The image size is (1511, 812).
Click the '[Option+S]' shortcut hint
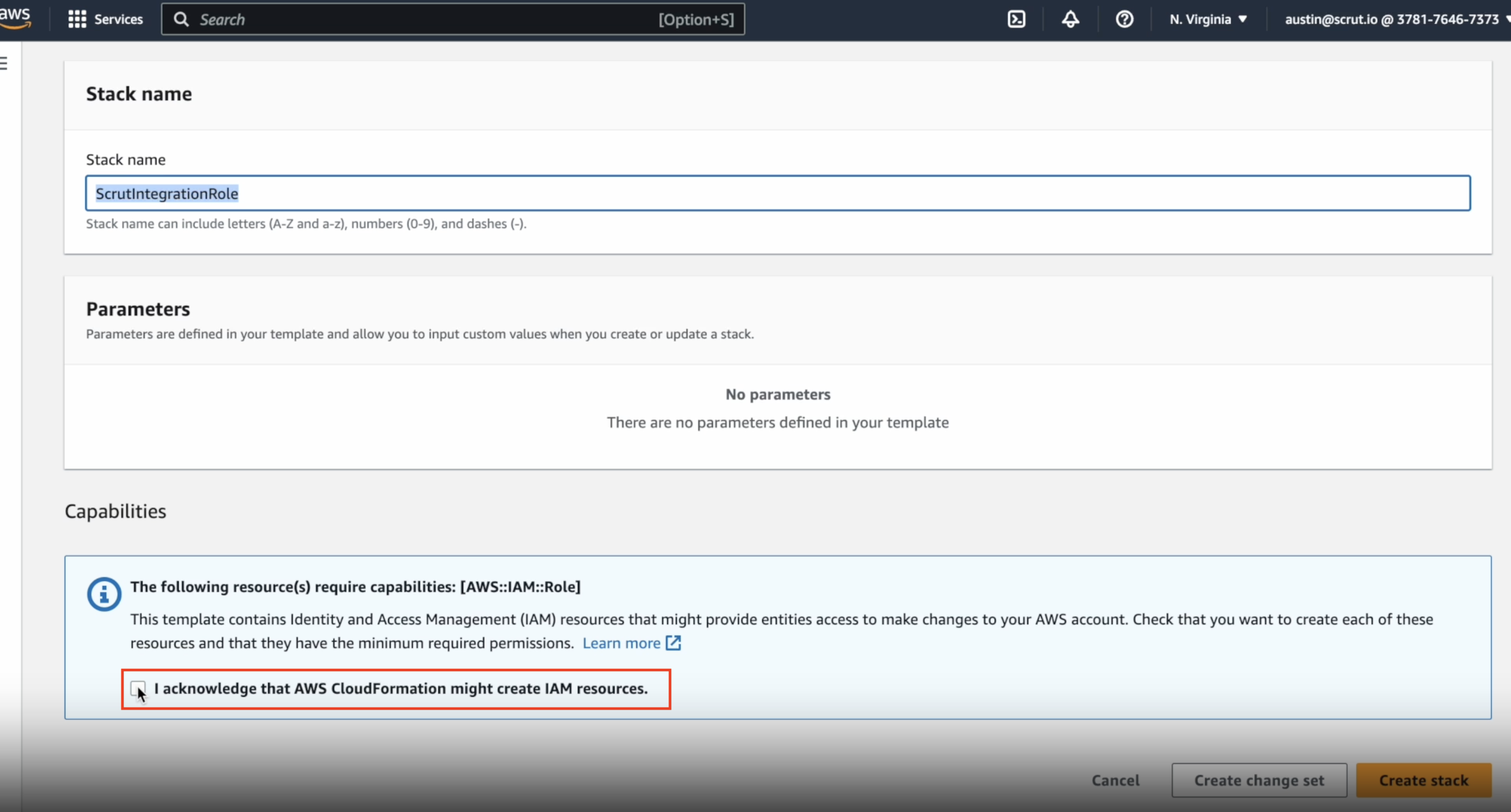point(696,20)
